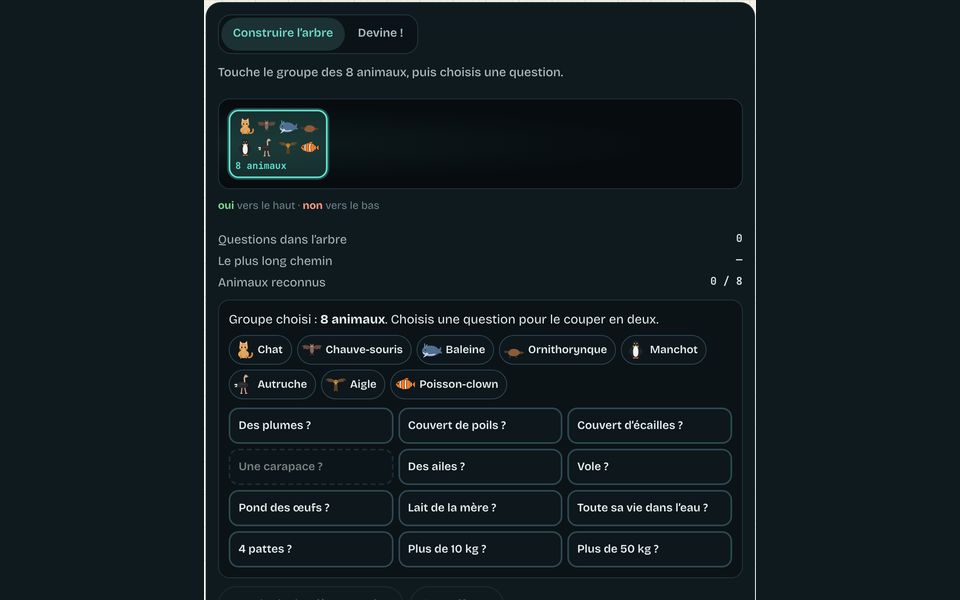Click the penguin icon in Manchot chip
Image resolution: width=960 pixels, height=600 pixels.
(636, 350)
